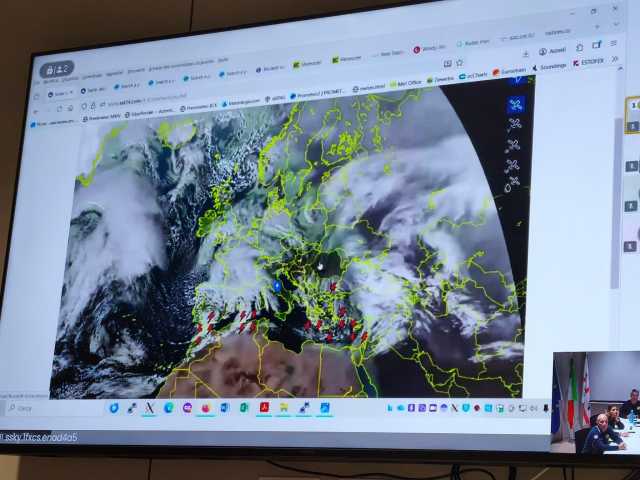
Task: Open the browser profile account button
Action: 551,50
